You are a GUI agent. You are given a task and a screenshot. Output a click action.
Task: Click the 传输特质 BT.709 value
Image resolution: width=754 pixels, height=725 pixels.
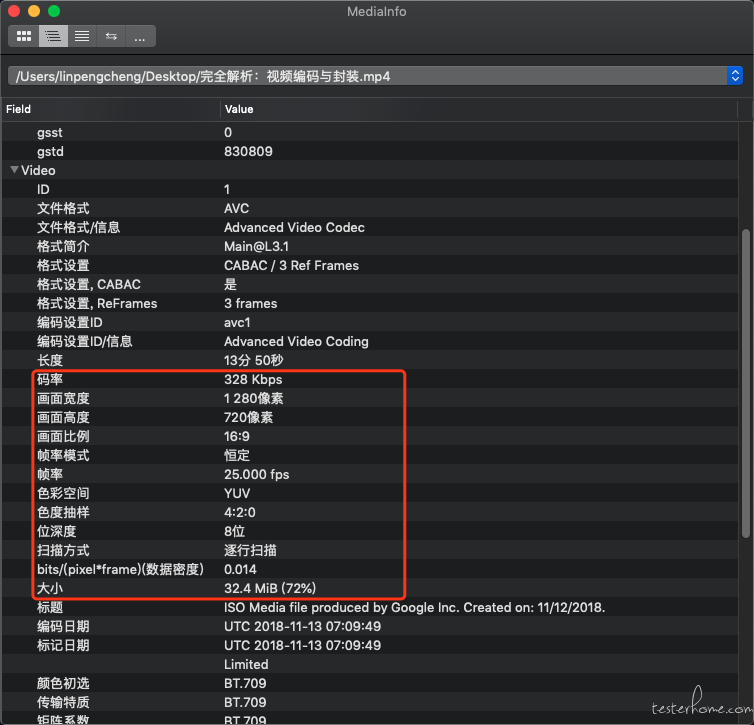tap(245, 702)
